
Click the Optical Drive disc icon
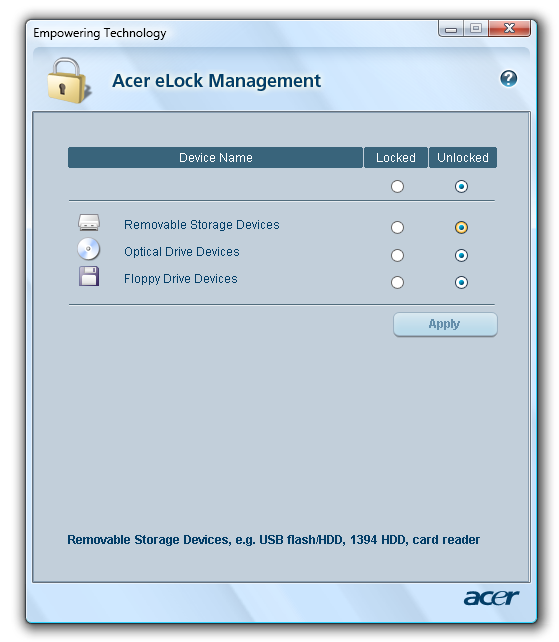click(88, 249)
